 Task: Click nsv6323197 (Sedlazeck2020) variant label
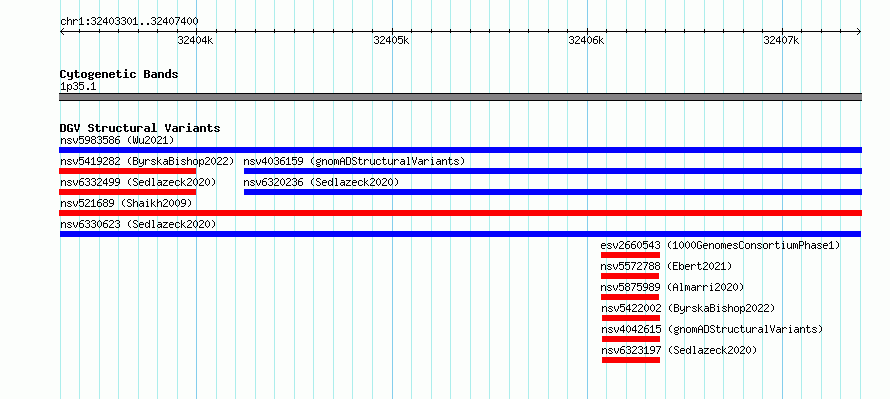[x=679, y=350]
